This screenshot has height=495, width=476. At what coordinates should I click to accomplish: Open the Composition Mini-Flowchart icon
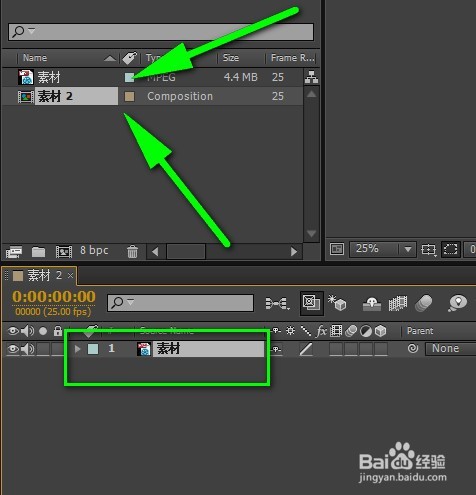click(x=277, y=303)
